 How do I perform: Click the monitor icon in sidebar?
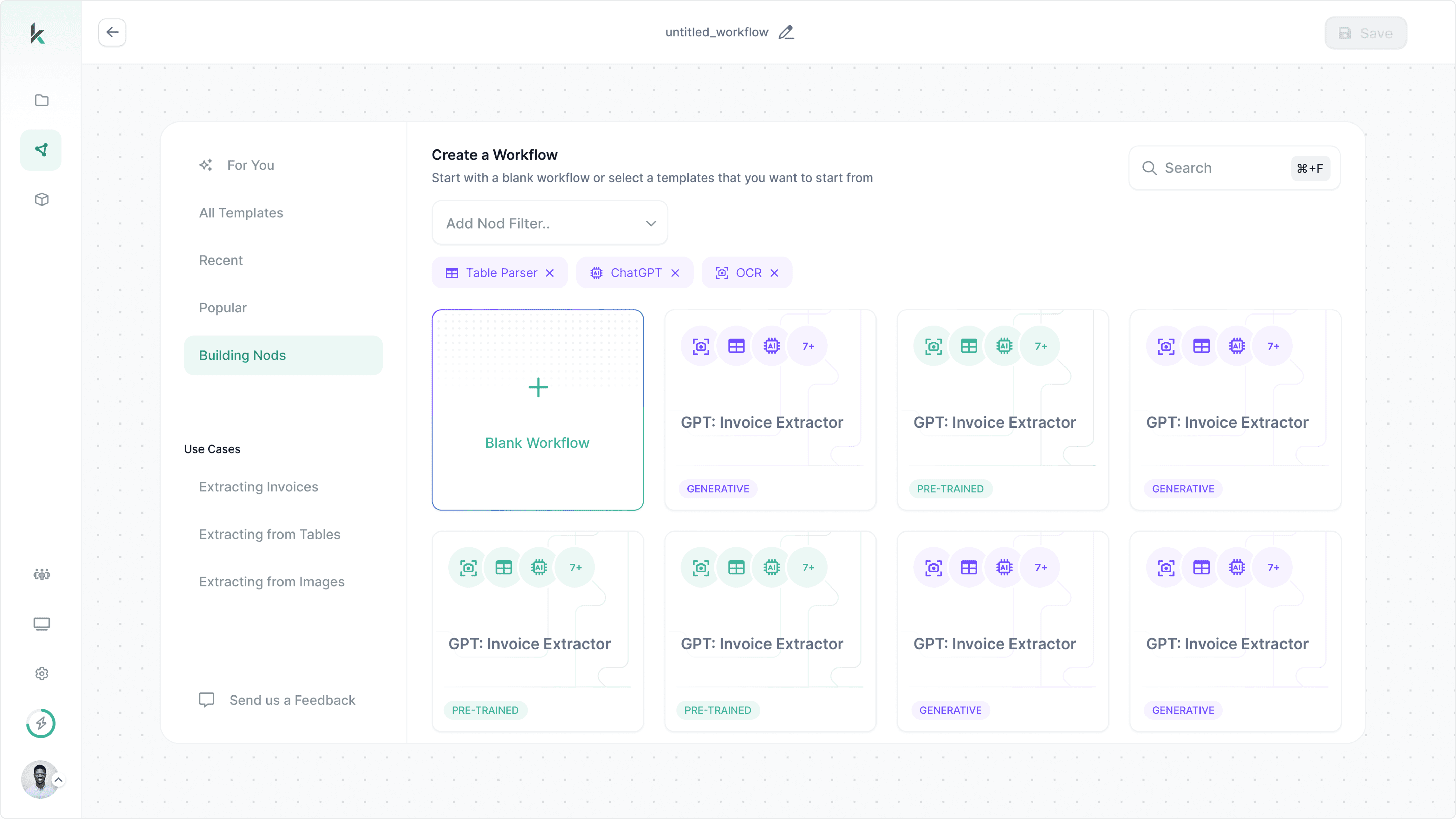(41, 623)
